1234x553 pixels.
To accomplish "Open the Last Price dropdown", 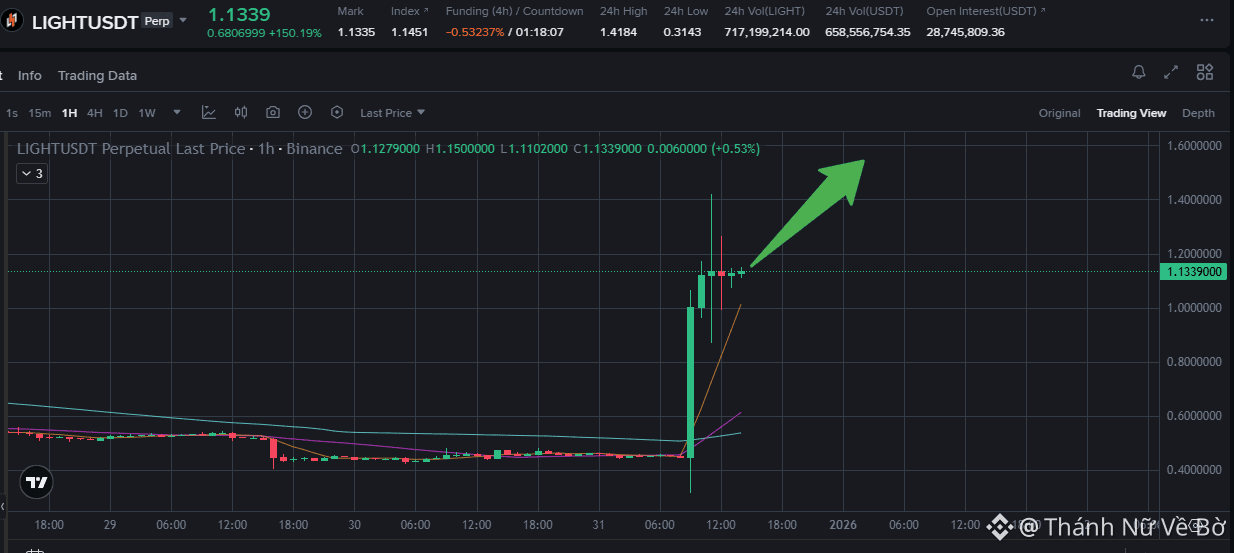I will tap(393, 113).
